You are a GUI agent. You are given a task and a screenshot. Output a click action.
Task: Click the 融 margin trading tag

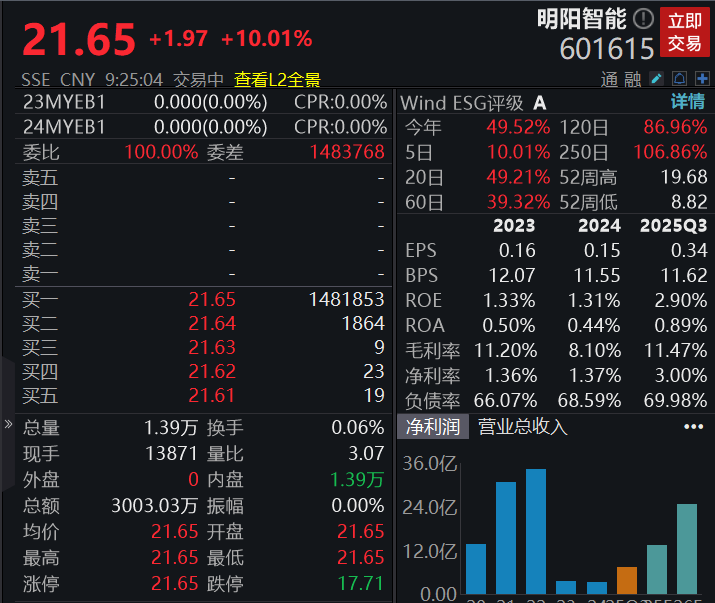[x=633, y=79]
